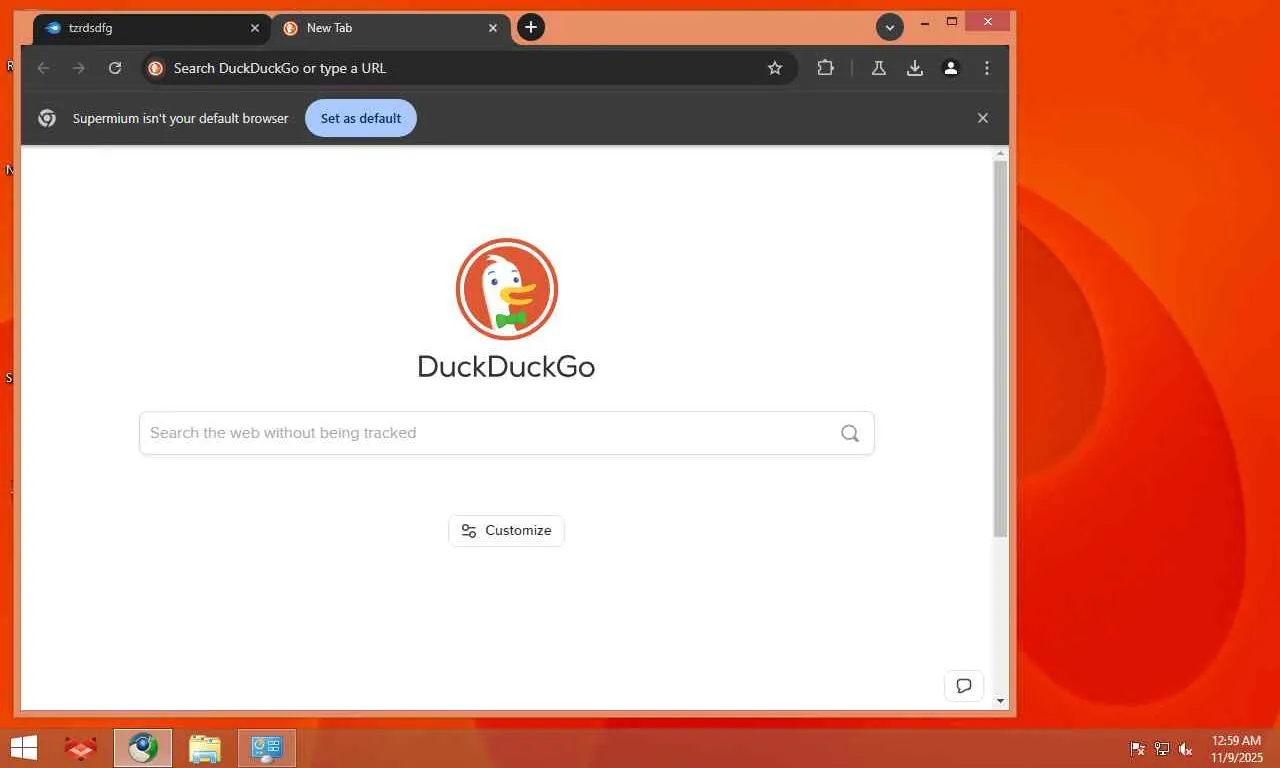
Task: Click the scrollbar up arrow
Action: click(1001, 154)
